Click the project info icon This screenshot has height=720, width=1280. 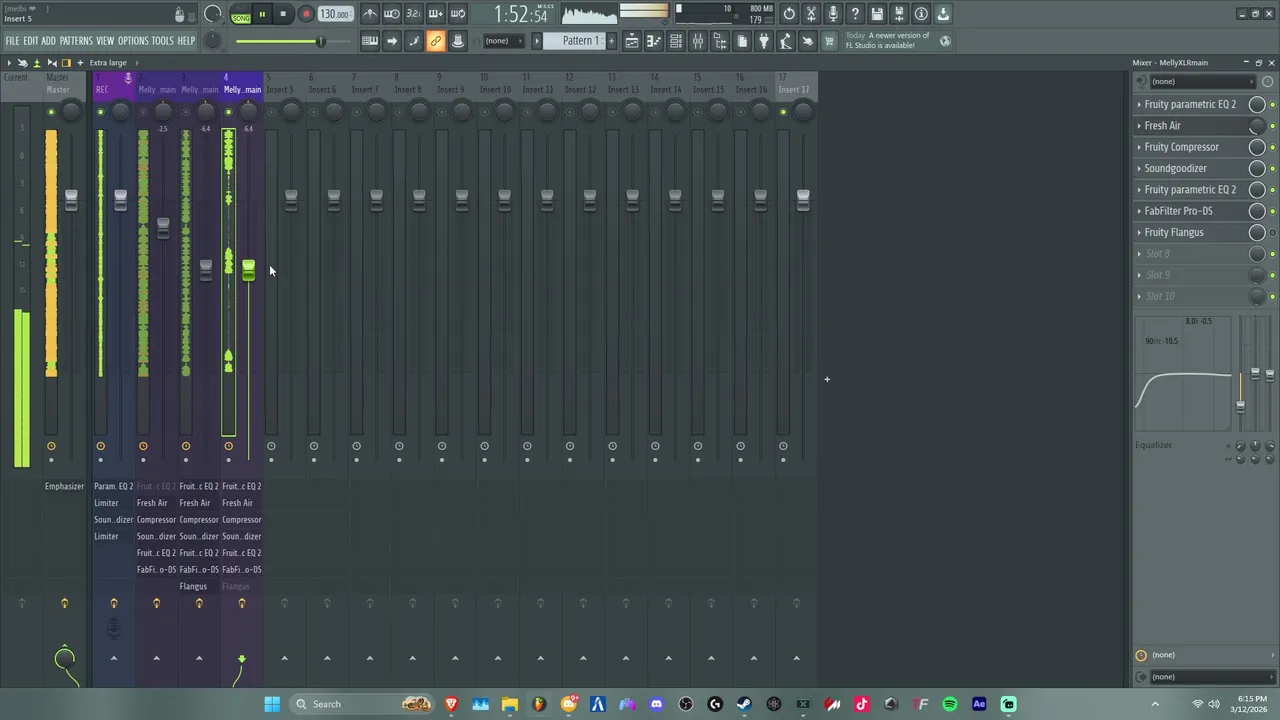click(x=921, y=14)
